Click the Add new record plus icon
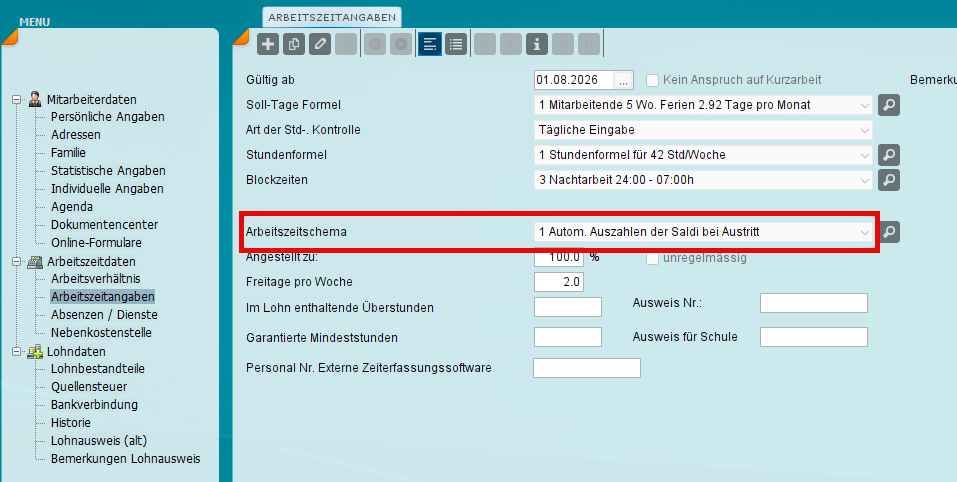 tap(268, 45)
